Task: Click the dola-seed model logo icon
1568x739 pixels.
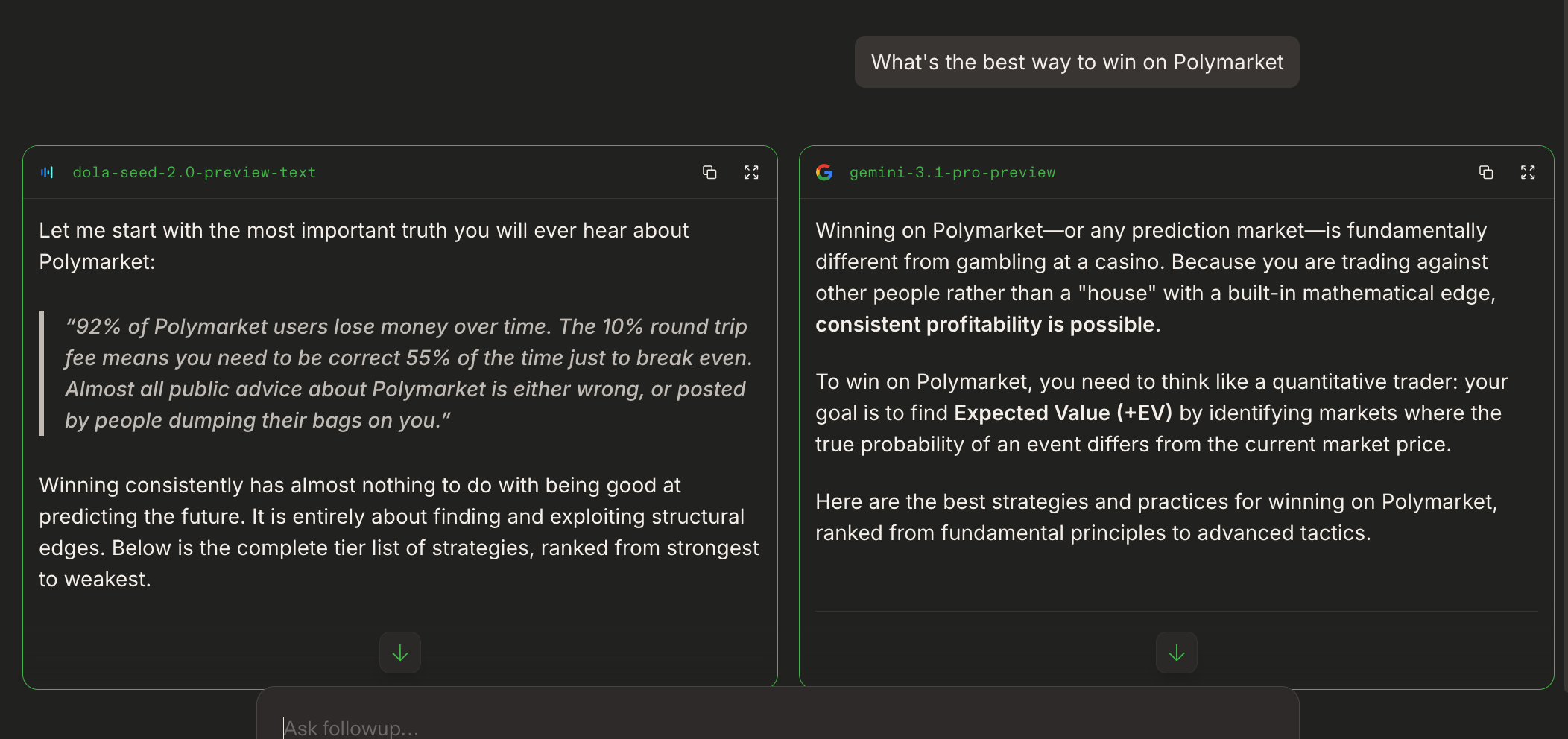Action: (47, 172)
